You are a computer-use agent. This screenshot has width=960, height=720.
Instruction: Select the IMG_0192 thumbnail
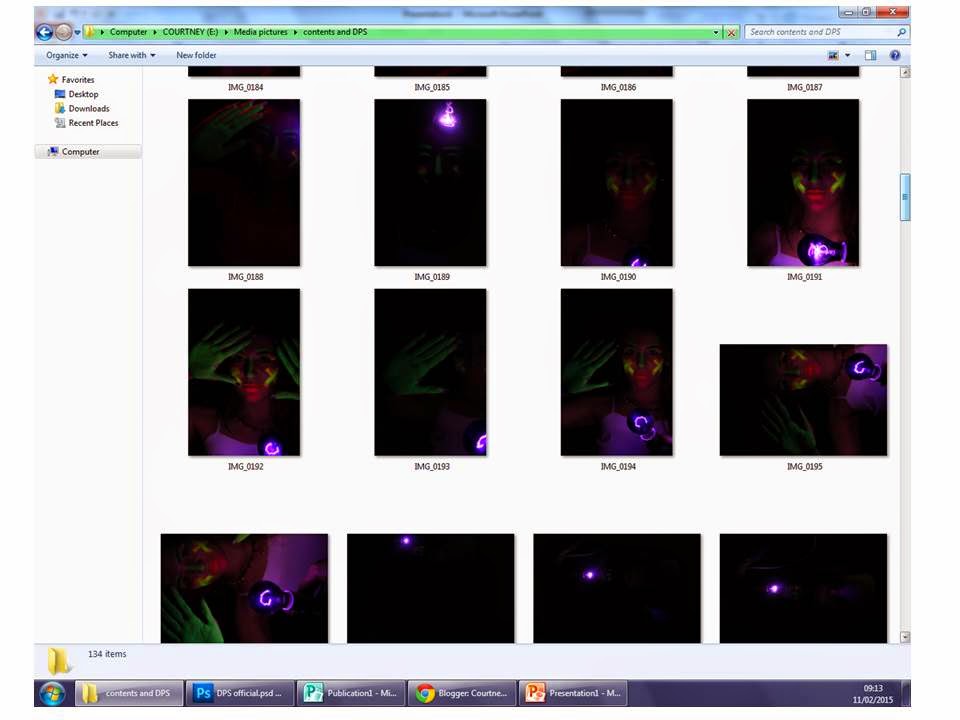tap(244, 372)
